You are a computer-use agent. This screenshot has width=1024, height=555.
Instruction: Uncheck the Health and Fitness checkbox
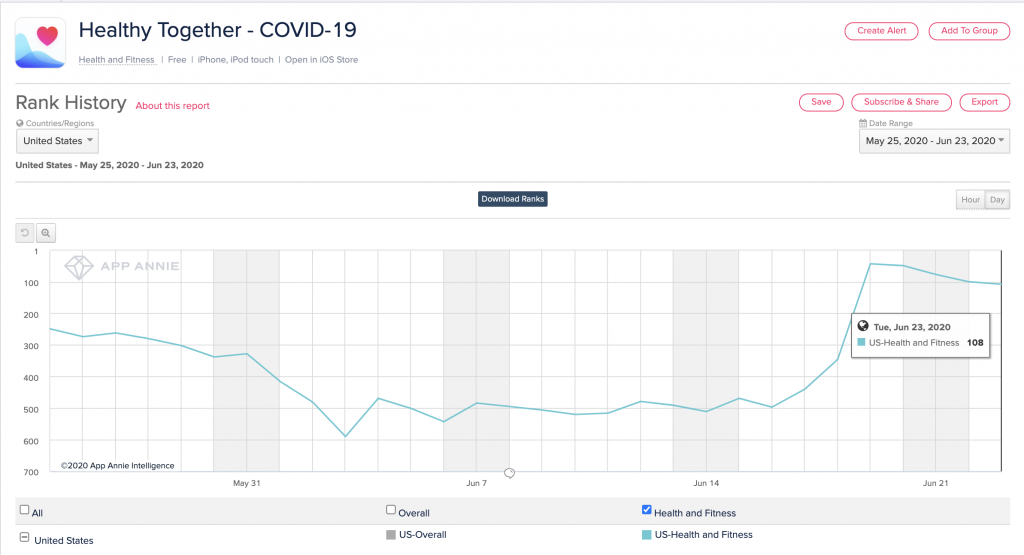(x=646, y=511)
